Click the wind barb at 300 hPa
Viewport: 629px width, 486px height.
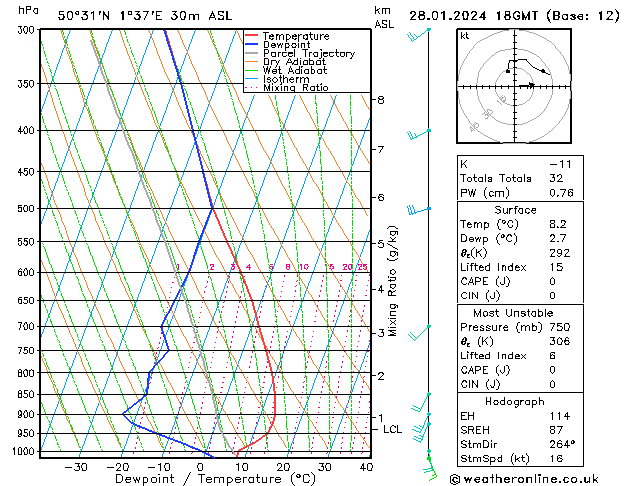coord(418,35)
